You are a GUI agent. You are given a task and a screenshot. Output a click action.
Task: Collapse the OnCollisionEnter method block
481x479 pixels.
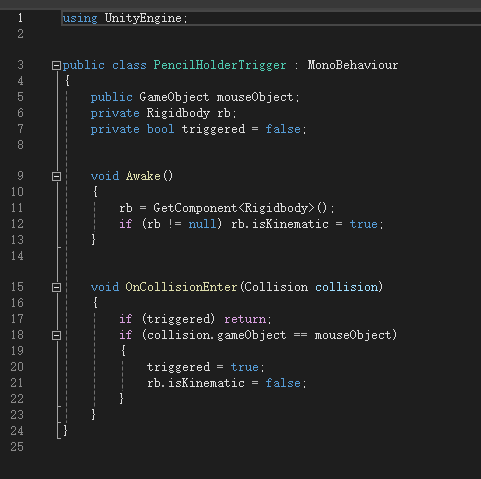56,287
